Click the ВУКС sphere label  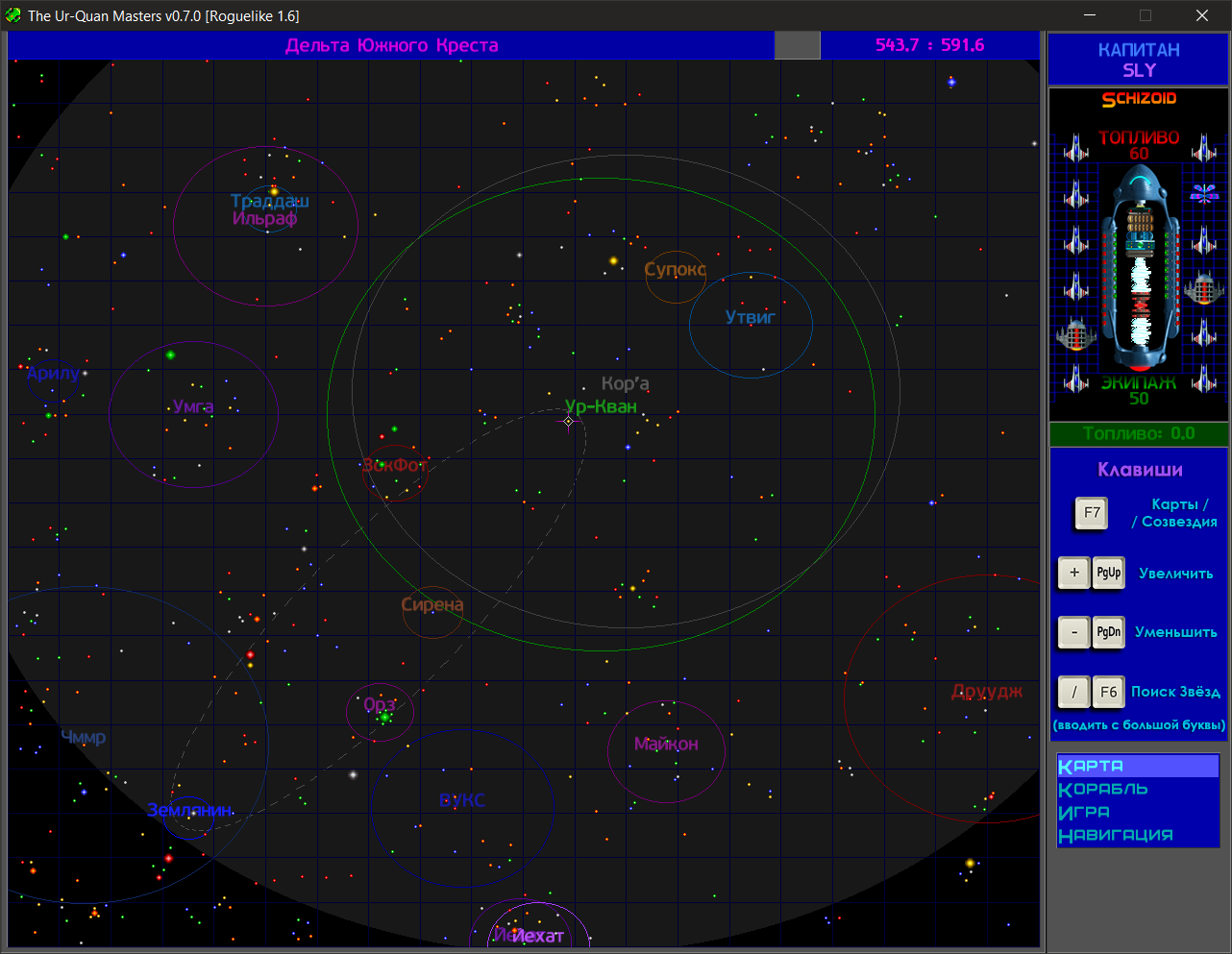pos(462,800)
